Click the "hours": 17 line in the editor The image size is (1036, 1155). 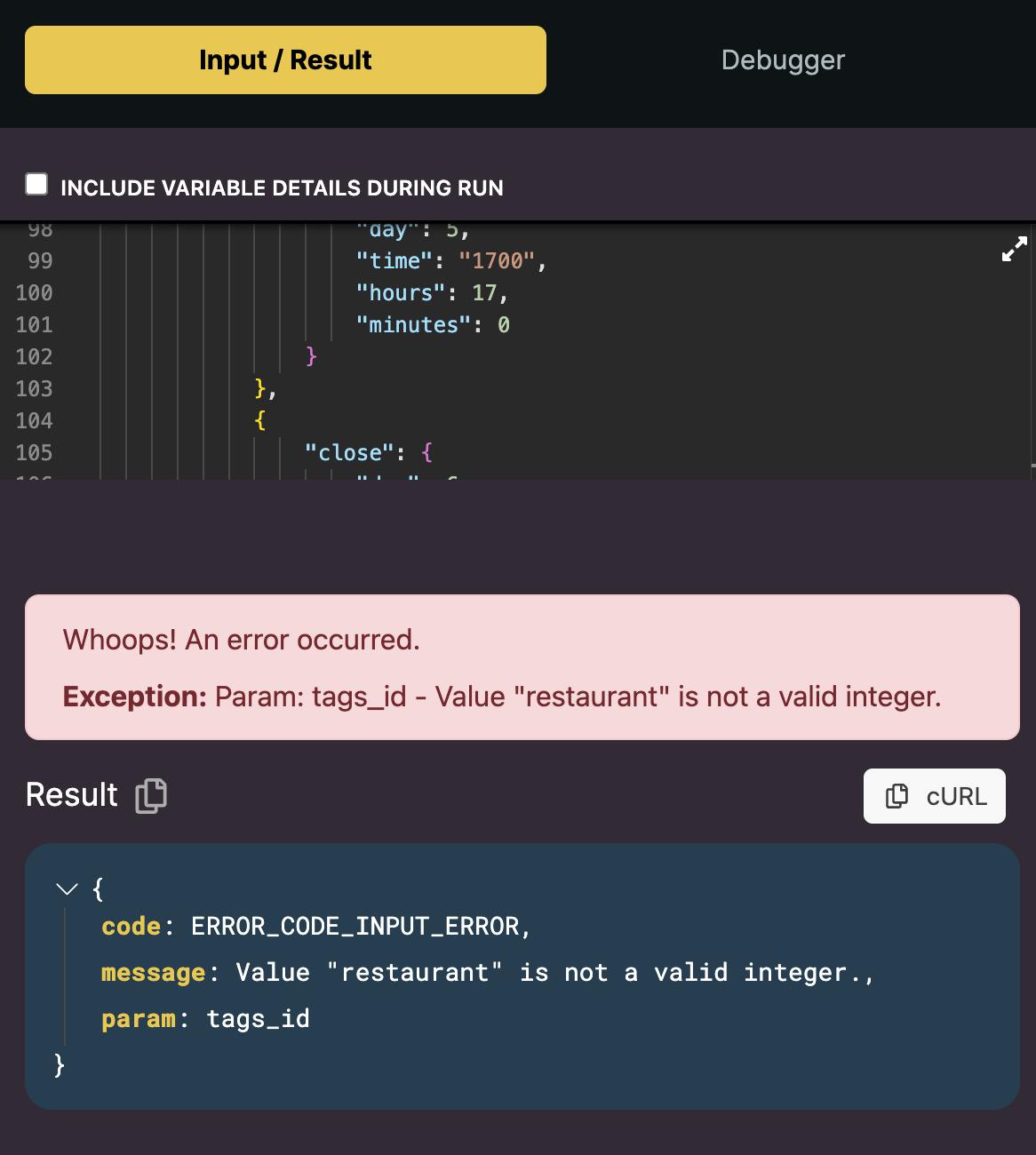tap(432, 292)
